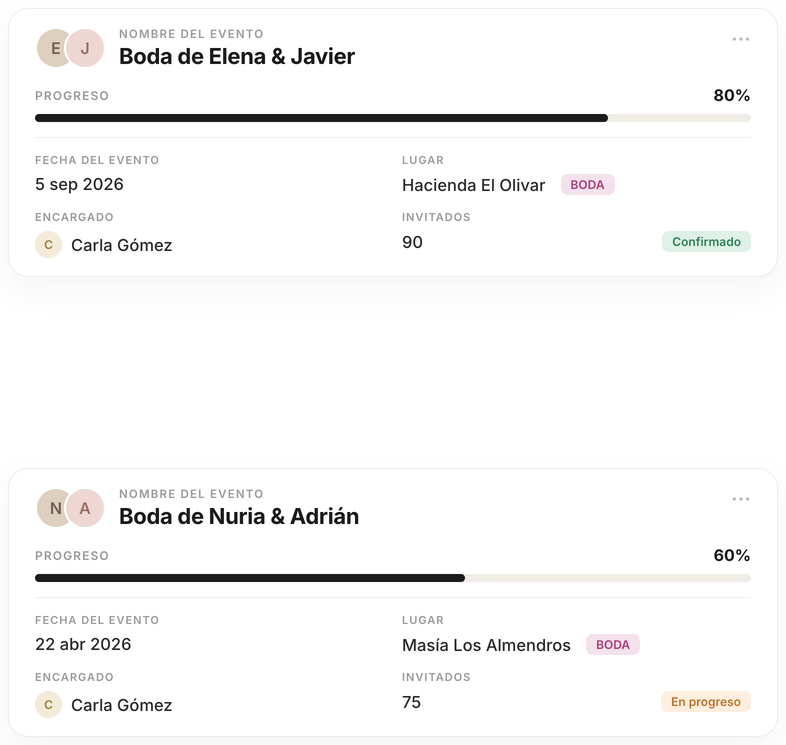Open the Boda de Nuria & Adrián title
Screen dimensions: 786x745
239,516
